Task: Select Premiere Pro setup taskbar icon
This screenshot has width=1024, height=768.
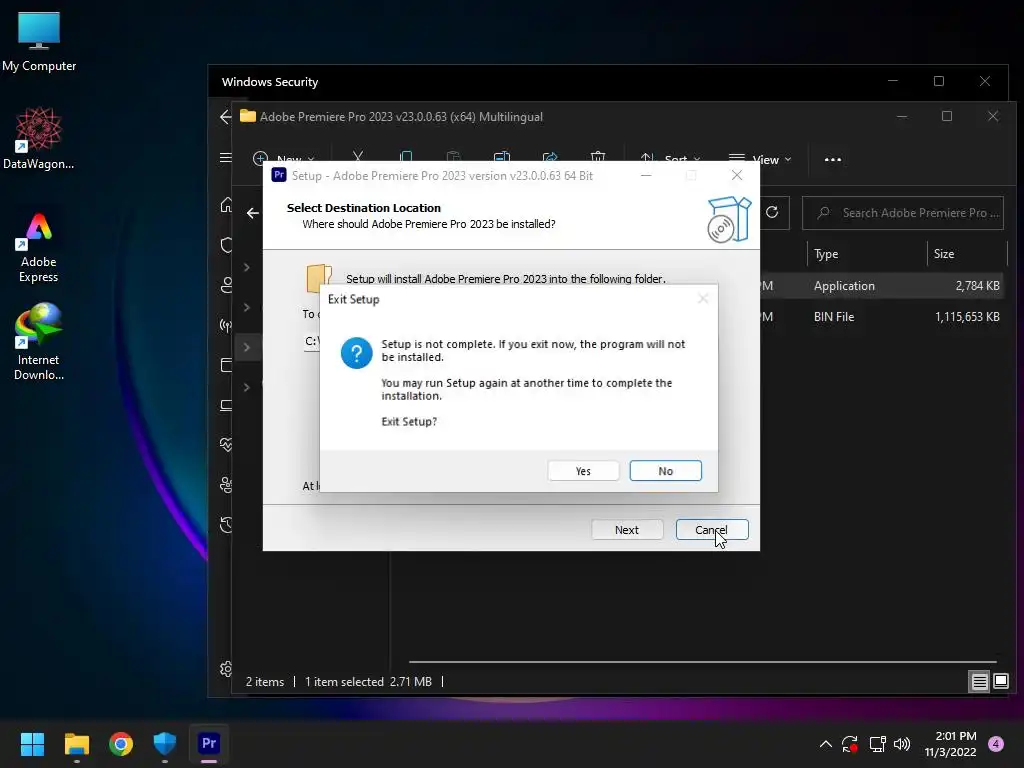Action: 209,744
